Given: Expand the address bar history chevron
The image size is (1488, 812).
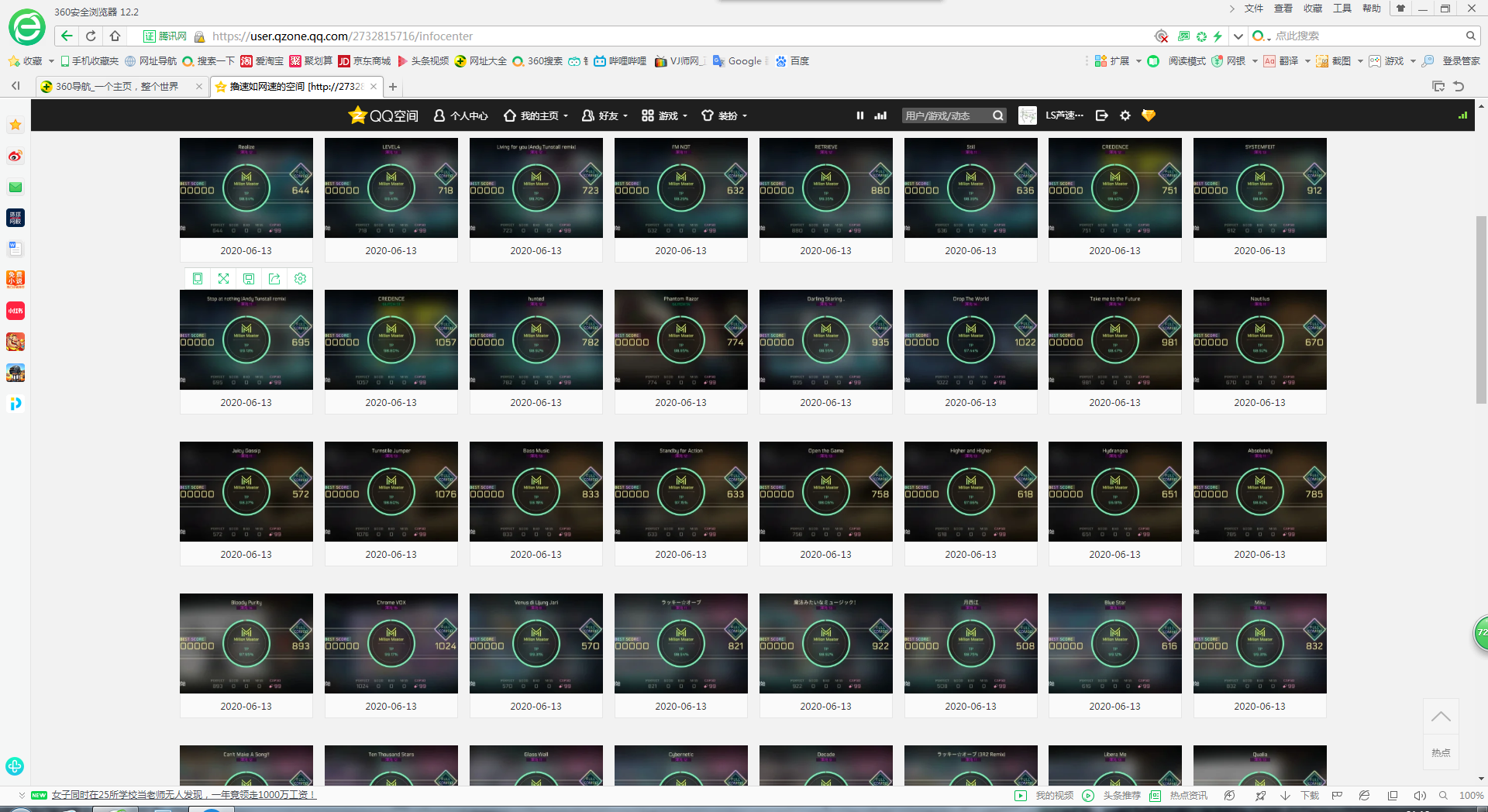Looking at the screenshot, I should pos(1238,36).
